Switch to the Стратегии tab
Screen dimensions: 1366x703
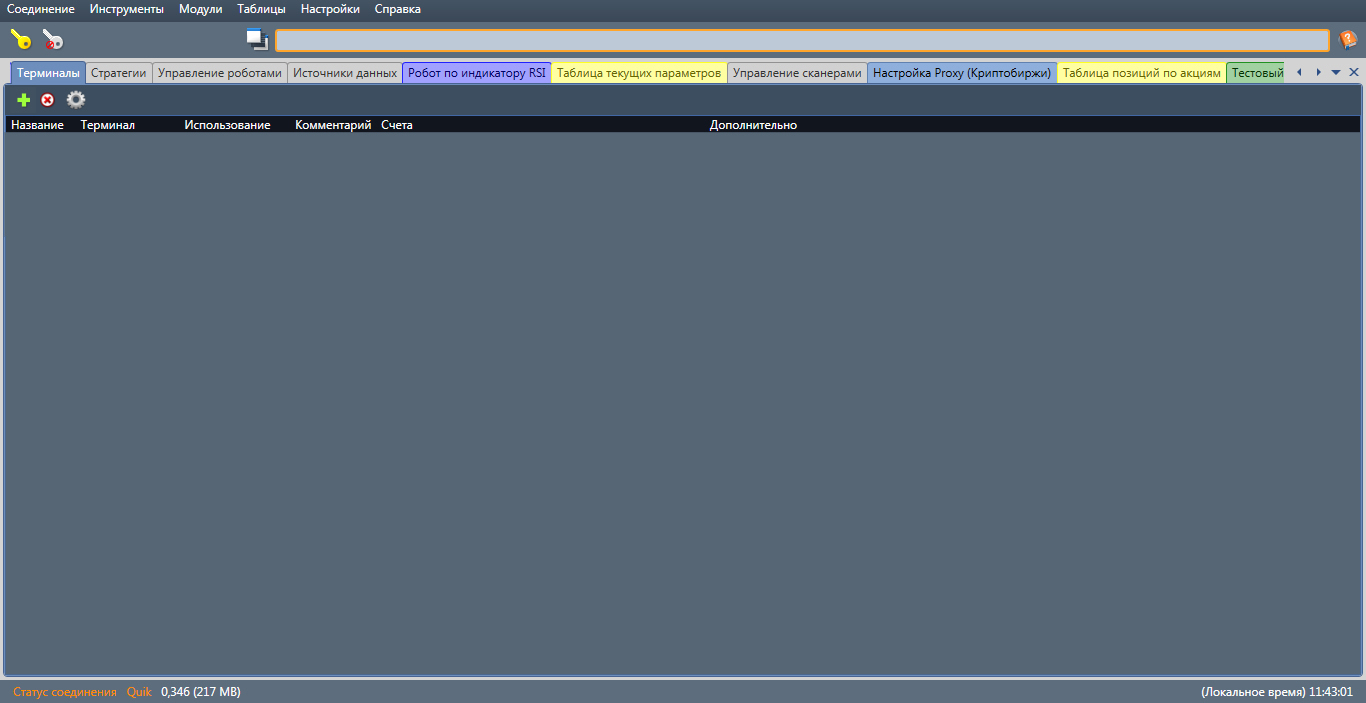click(x=119, y=73)
